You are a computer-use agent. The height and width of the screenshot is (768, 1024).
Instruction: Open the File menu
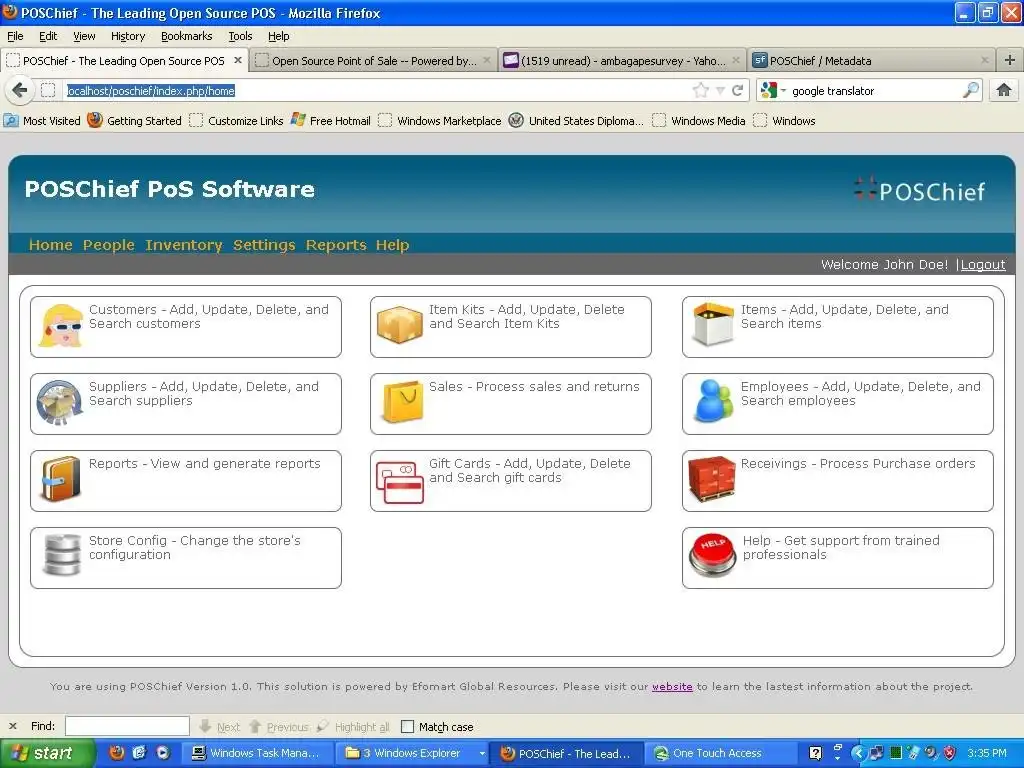(x=15, y=36)
